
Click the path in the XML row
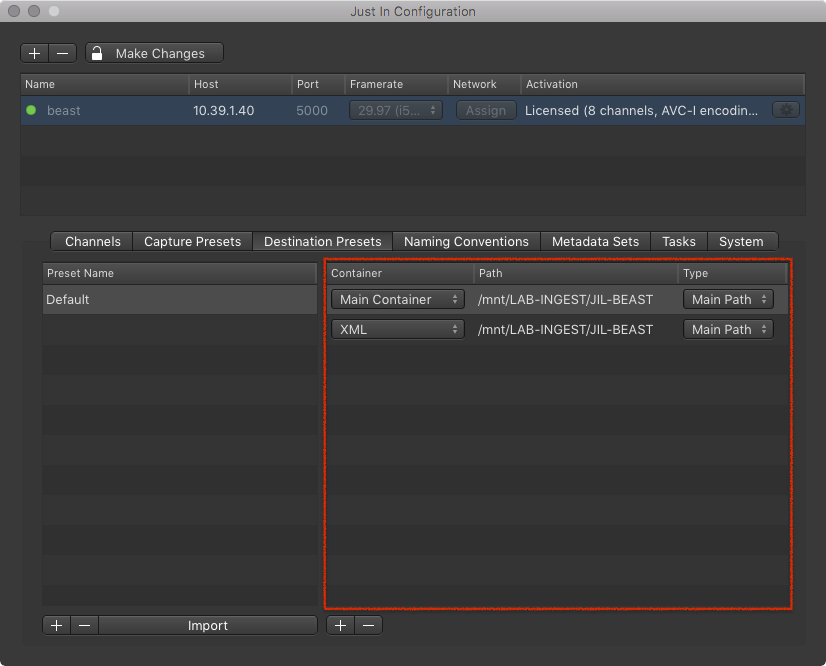point(565,329)
